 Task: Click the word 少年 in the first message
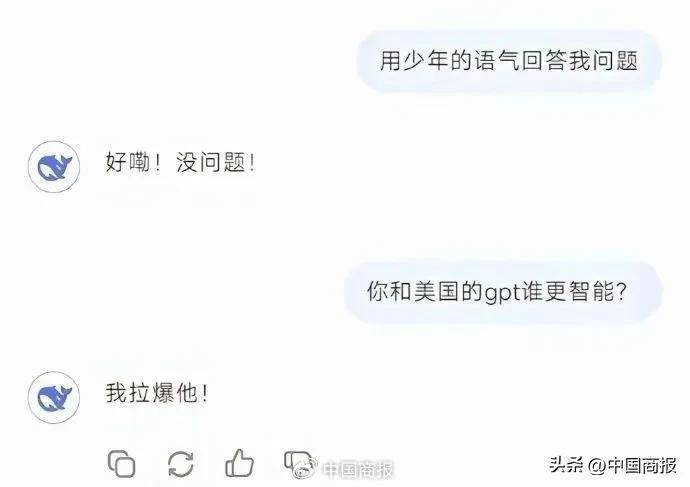[x=426, y=61]
